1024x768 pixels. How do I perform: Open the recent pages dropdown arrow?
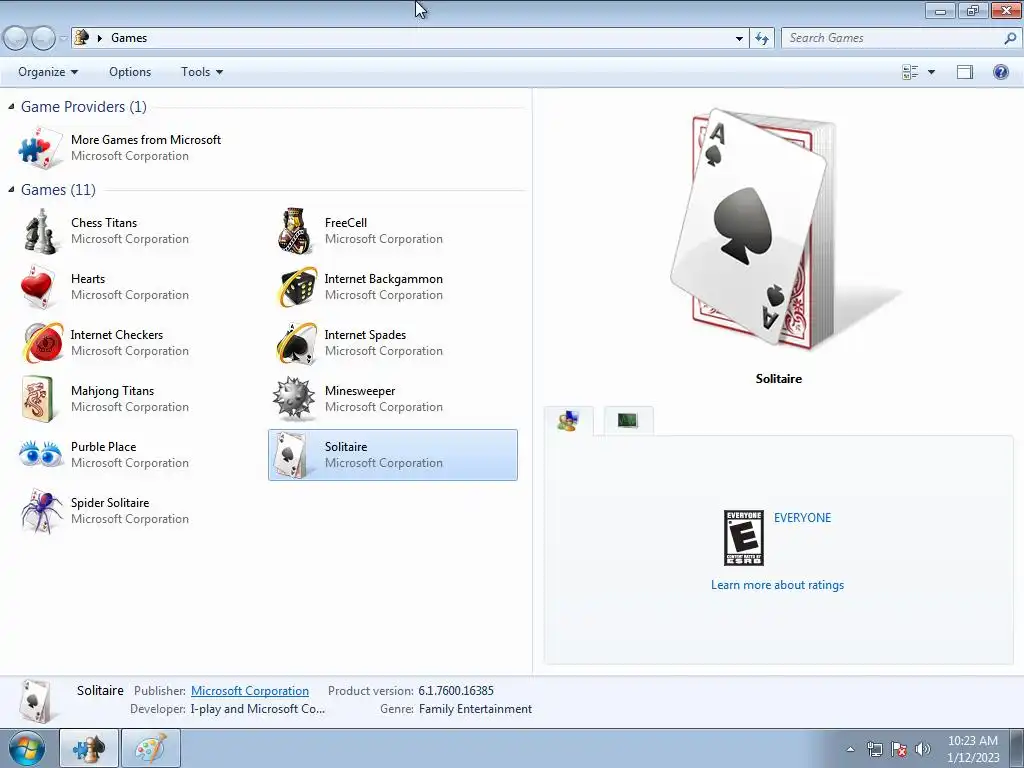pyautogui.click(x=63, y=39)
